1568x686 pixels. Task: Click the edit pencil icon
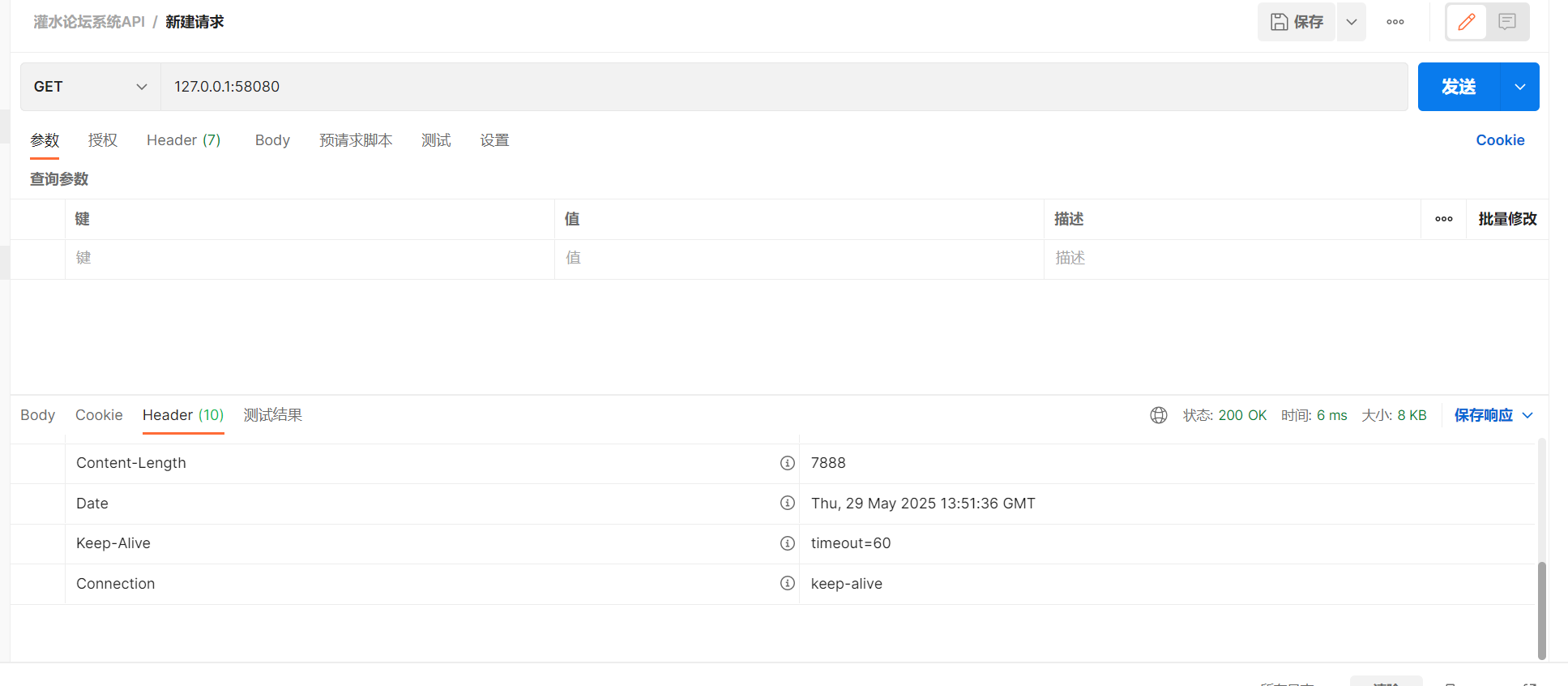pyautogui.click(x=1466, y=22)
